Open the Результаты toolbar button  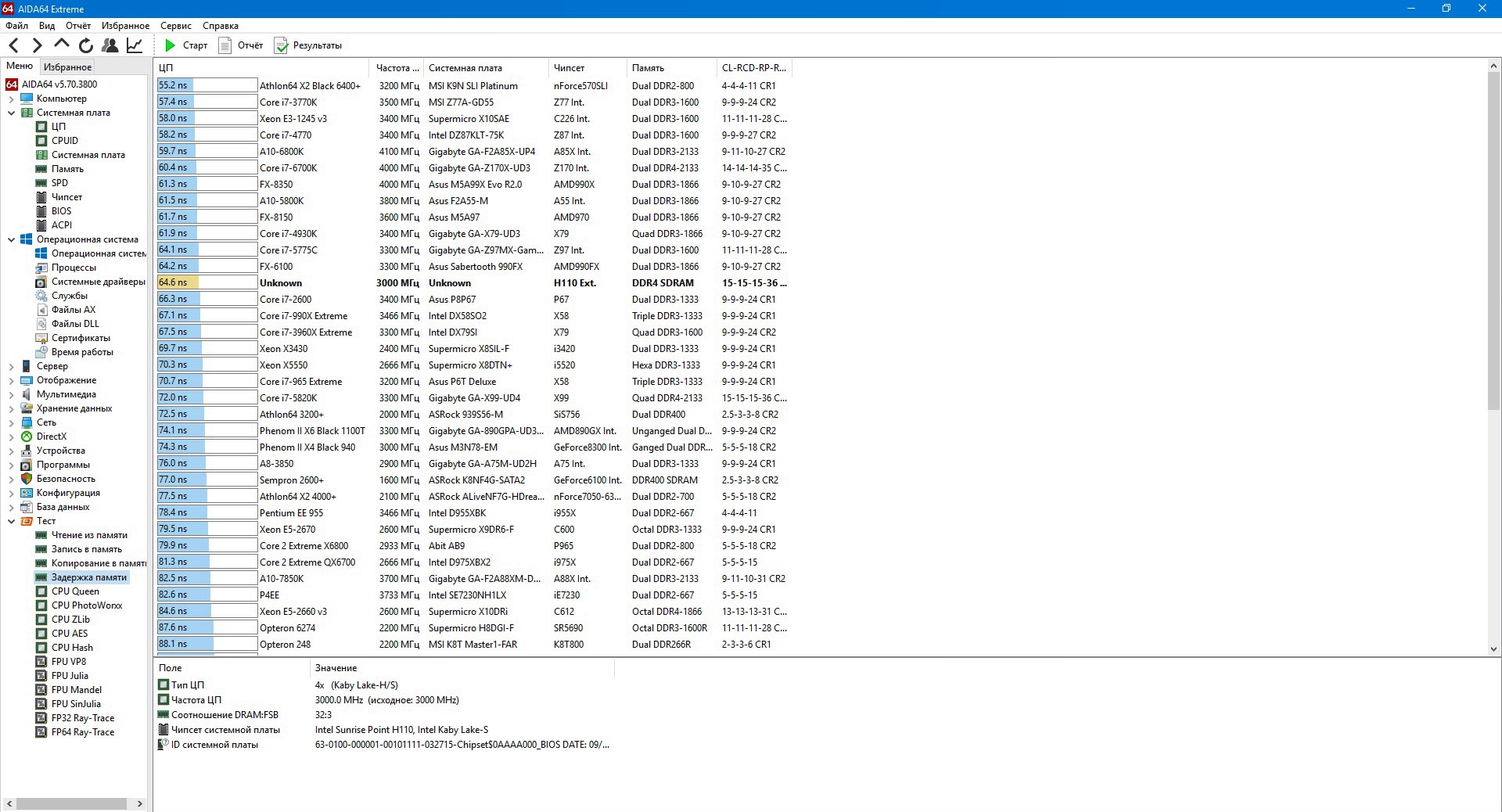pos(308,45)
